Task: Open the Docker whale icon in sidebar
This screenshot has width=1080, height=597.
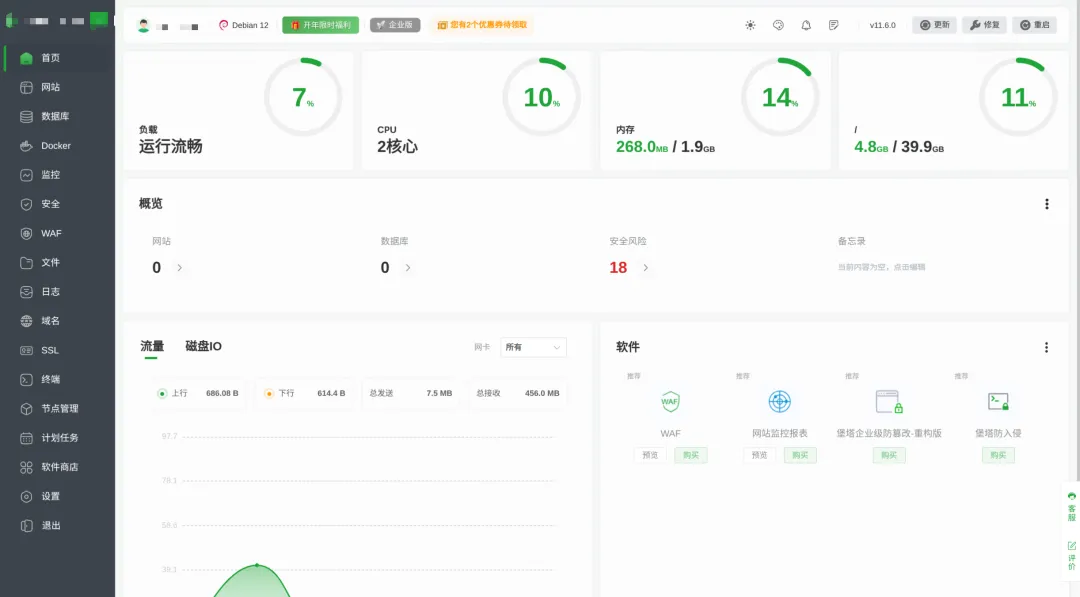Action: coord(26,146)
